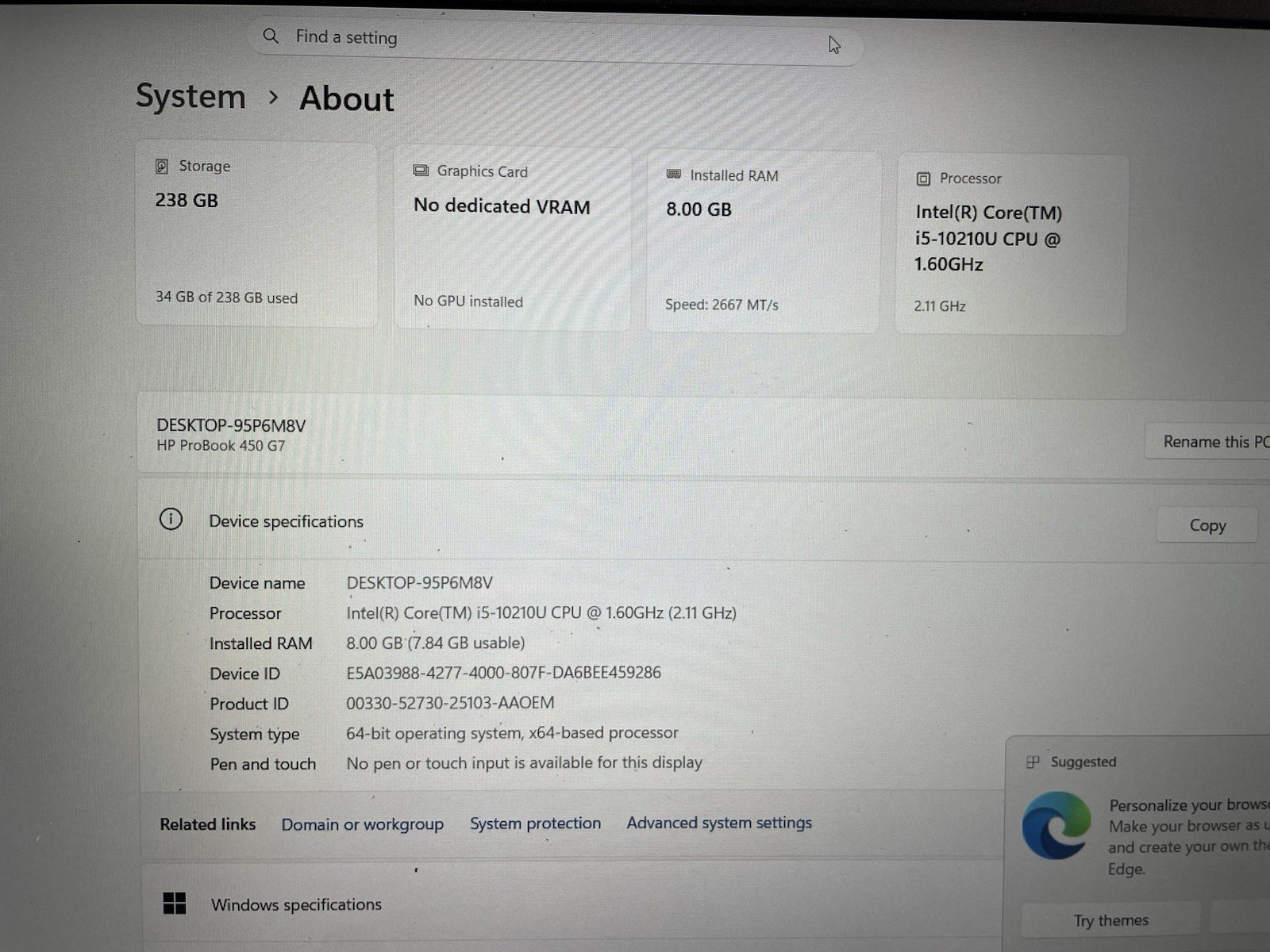Select the 34 GB of 238 GB used text

(x=226, y=297)
